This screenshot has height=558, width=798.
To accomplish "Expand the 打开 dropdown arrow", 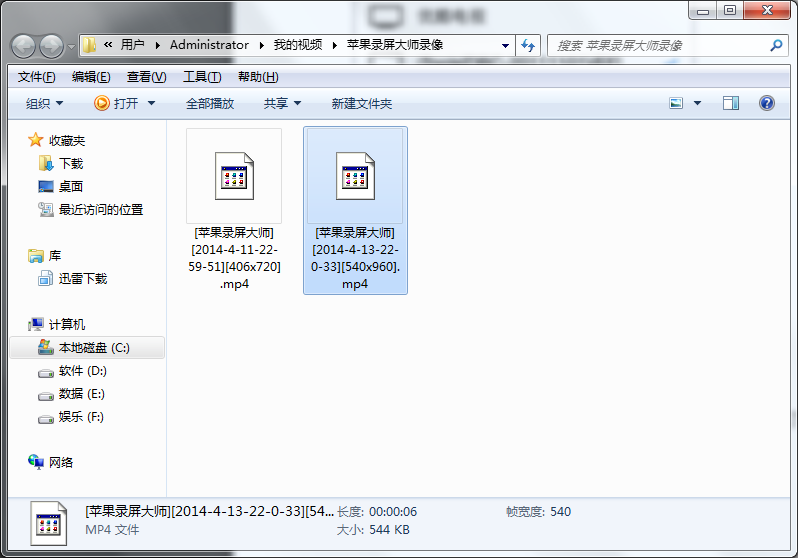I will tap(151, 104).
